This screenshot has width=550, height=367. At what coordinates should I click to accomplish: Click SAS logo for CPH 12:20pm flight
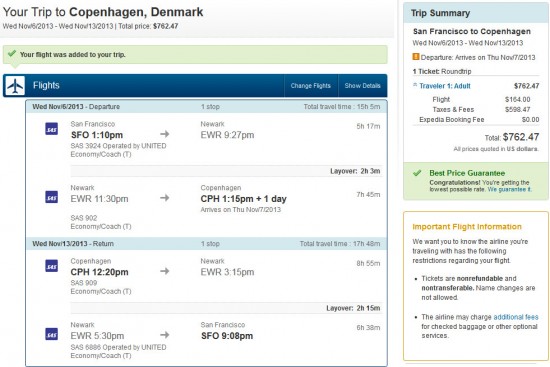52,266
